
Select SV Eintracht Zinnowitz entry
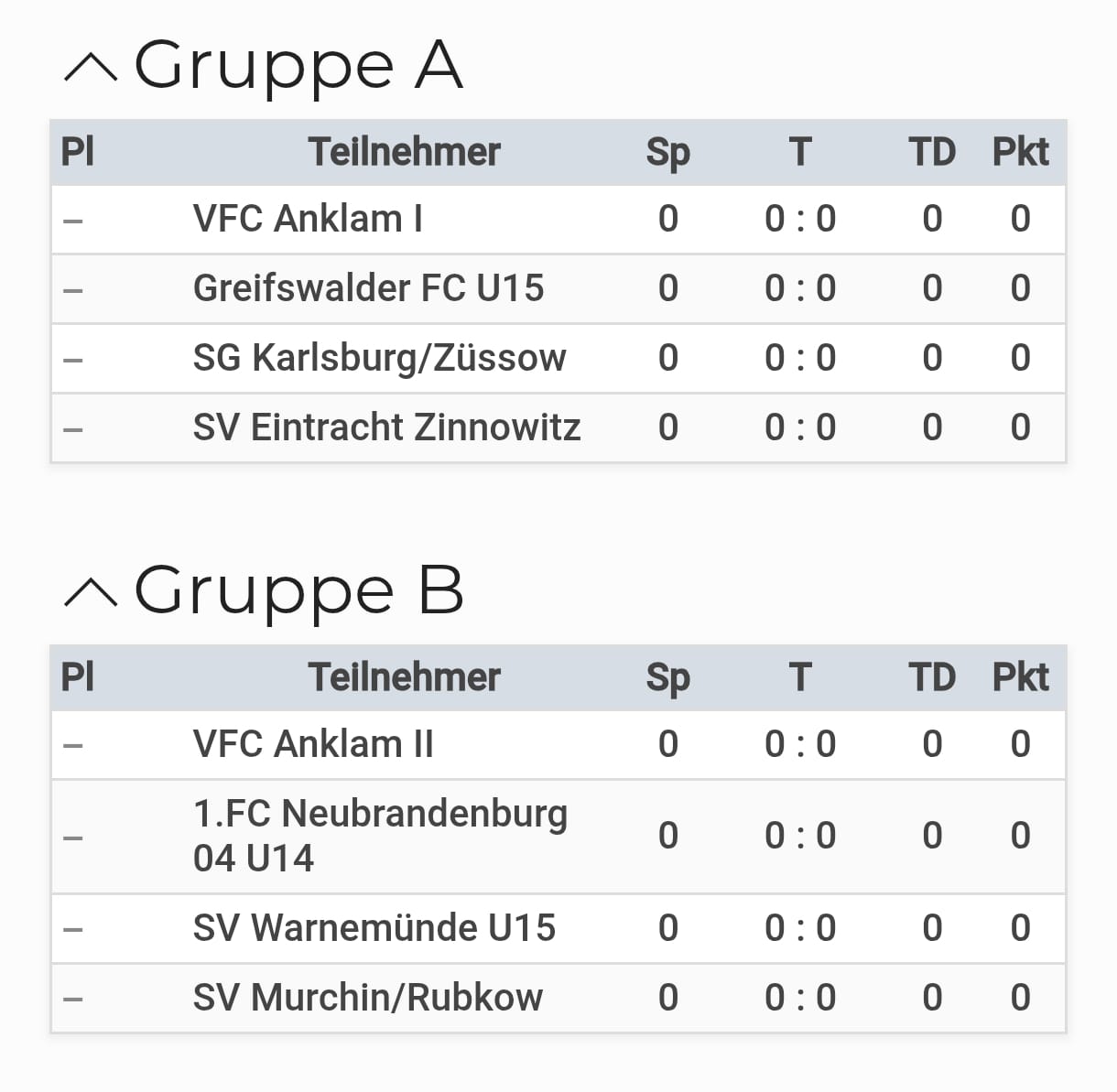tap(386, 427)
